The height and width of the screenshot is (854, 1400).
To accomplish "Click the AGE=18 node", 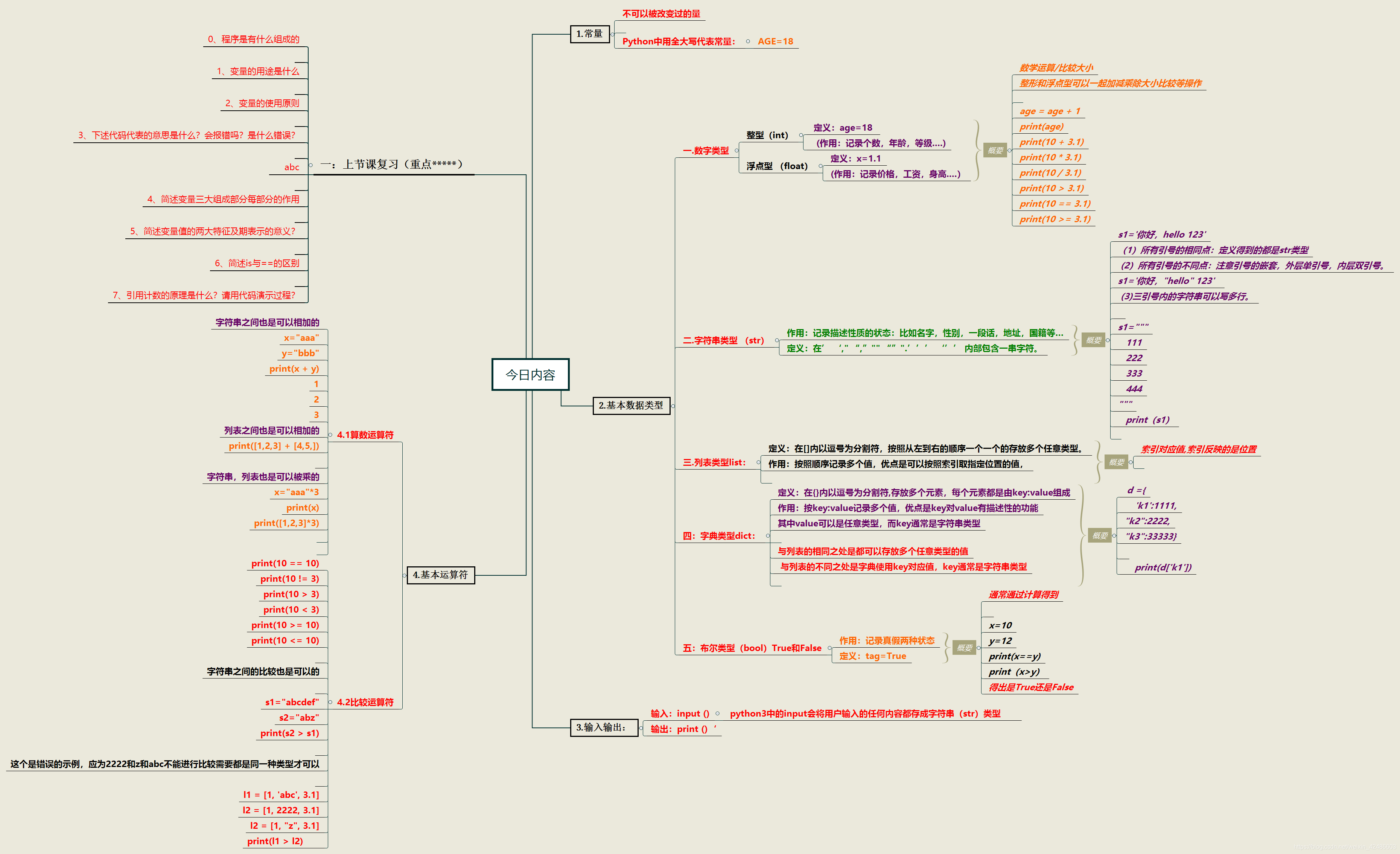I will 775,41.
